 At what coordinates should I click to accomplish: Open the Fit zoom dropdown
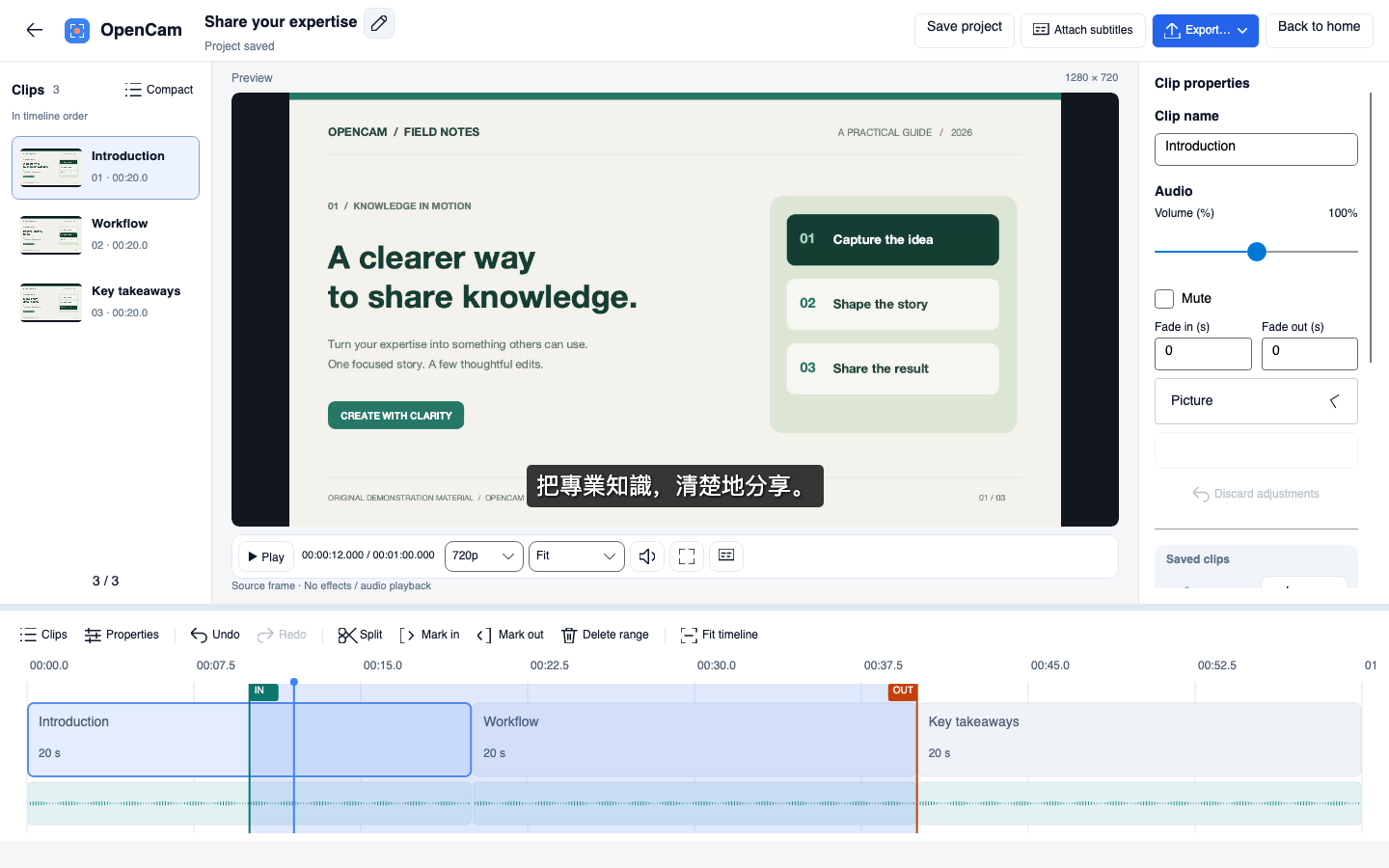(x=577, y=556)
